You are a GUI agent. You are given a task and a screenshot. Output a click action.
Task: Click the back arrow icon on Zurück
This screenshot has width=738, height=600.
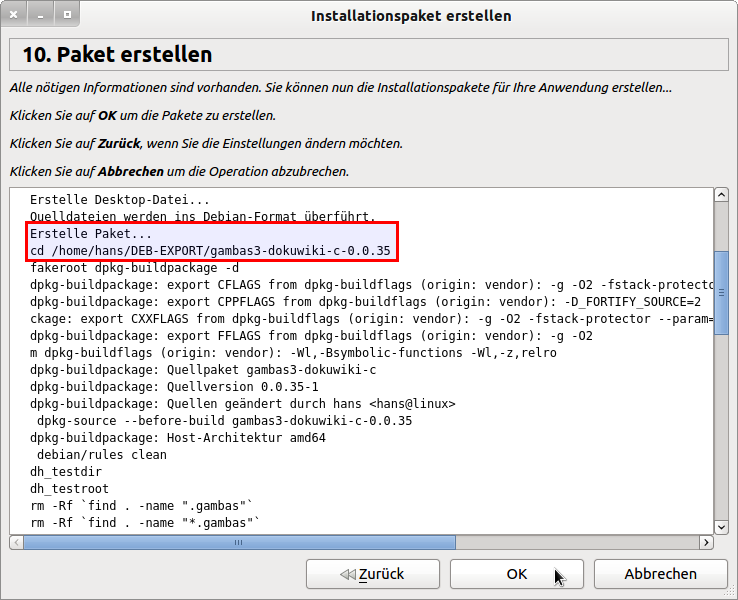click(x=347, y=574)
